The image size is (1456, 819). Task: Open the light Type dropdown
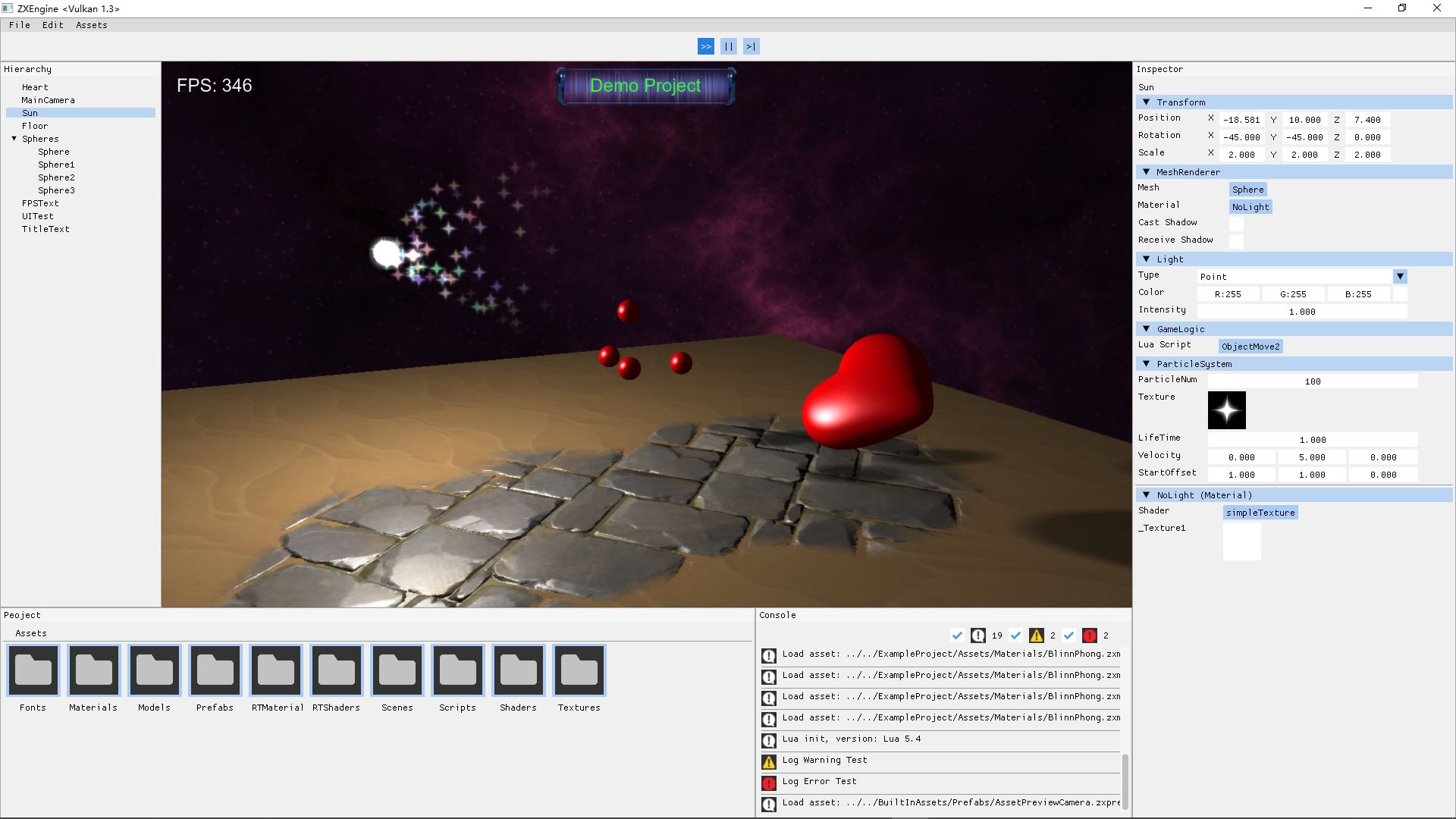(1400, 277)
